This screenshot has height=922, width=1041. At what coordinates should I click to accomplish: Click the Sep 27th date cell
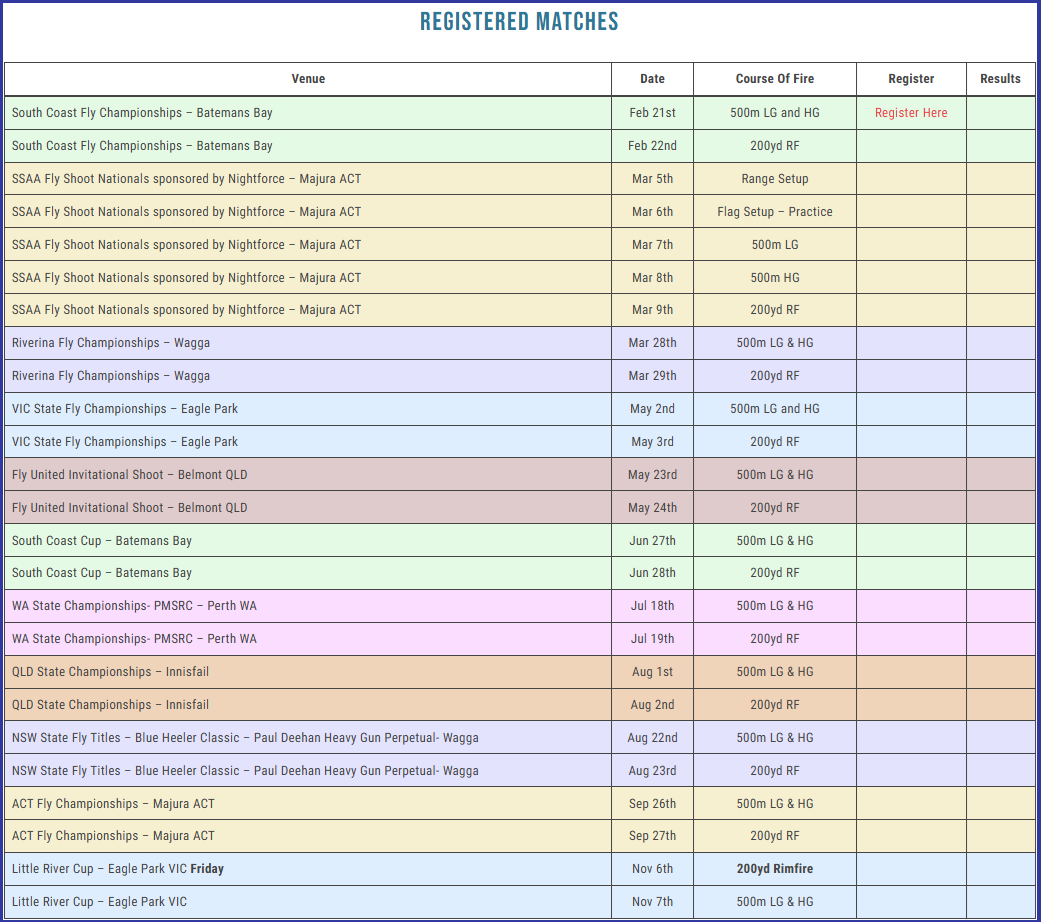[652, 836]
